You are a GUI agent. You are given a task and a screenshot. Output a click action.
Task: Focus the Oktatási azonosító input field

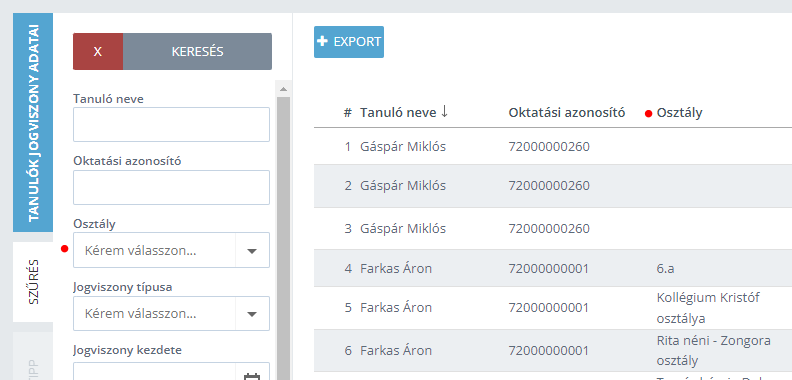coord(171,187)
